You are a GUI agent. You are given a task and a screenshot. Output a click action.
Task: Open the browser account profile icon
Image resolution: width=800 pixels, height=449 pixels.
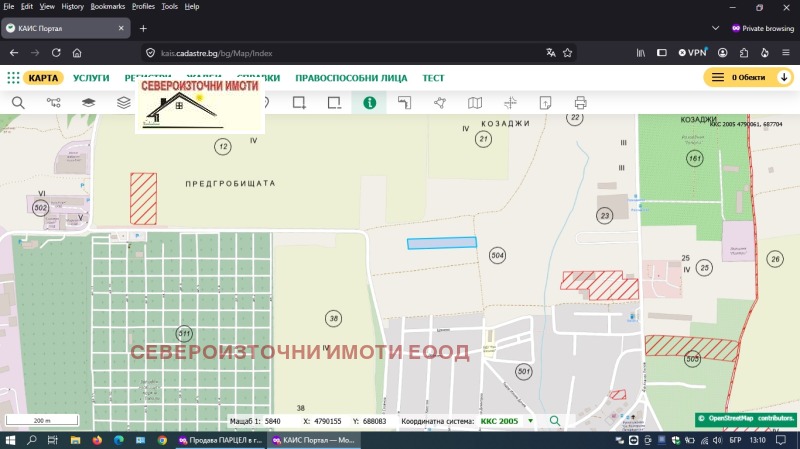click(722, 53)
